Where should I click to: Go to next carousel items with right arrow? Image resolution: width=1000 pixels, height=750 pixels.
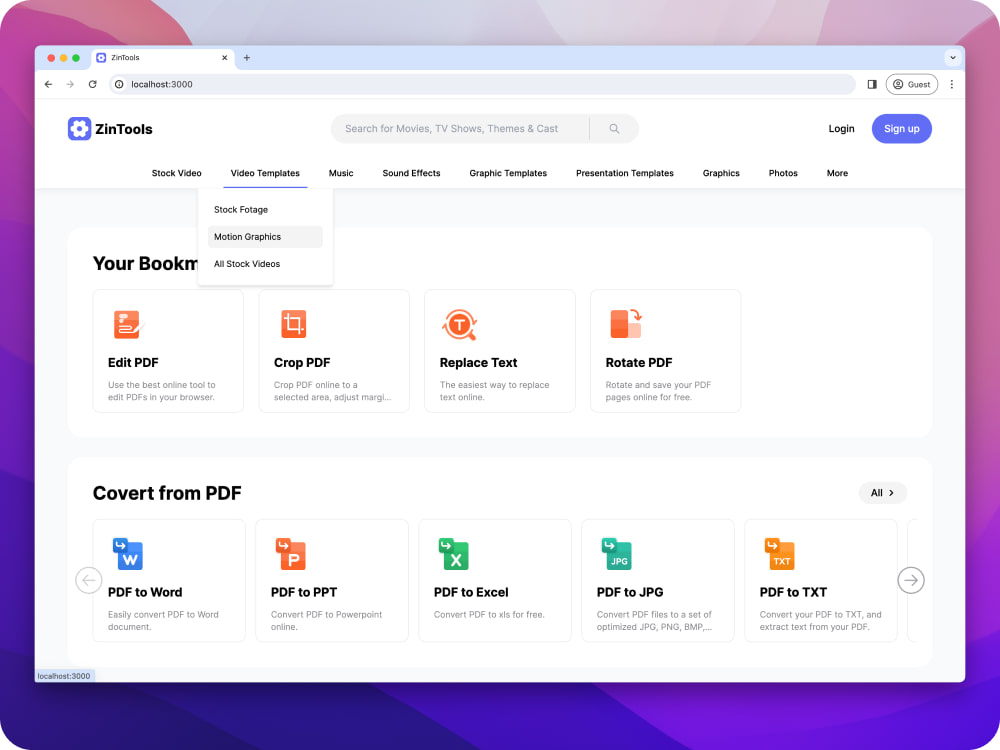[911, 580]
